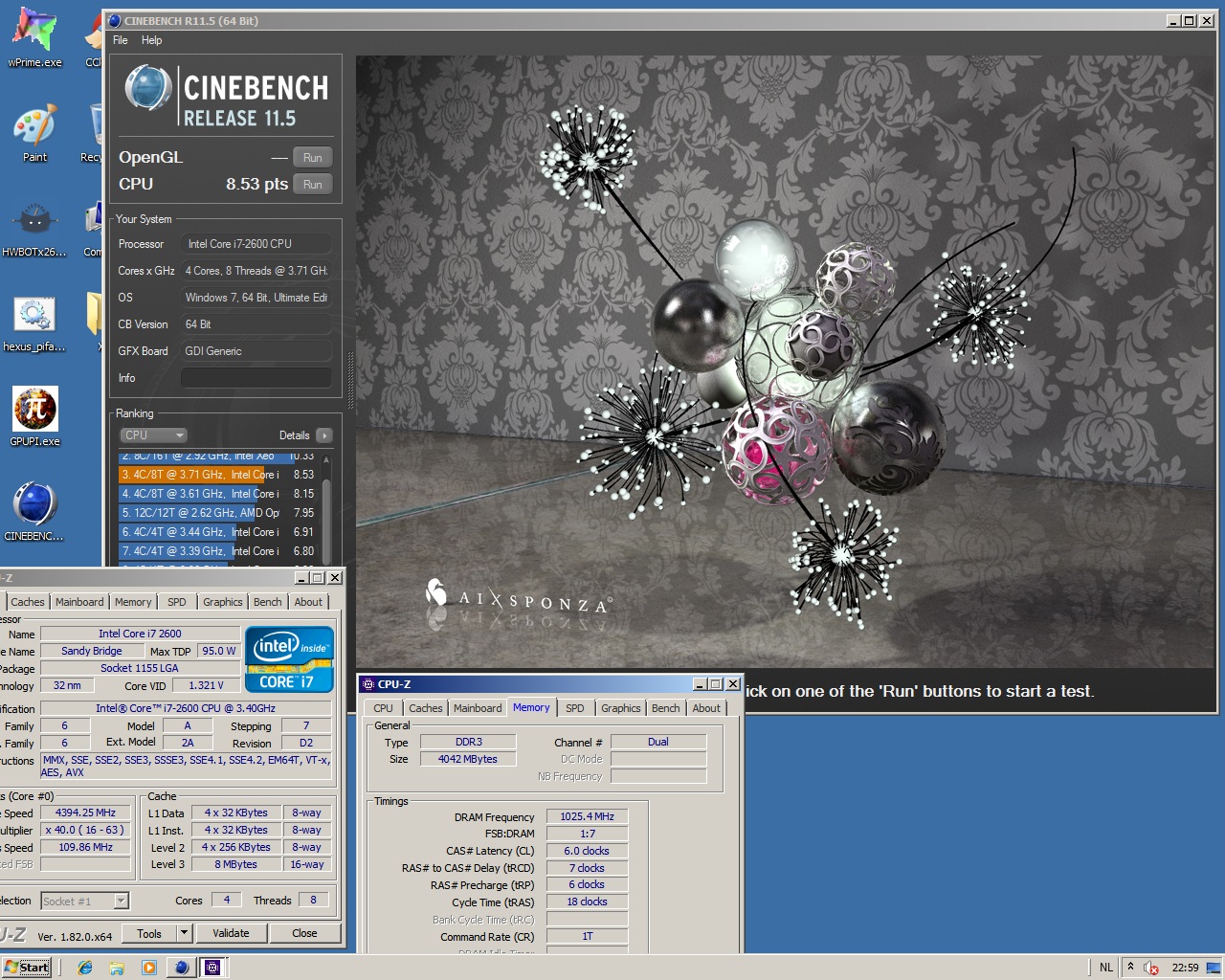The width and height of the screenshot is (1225, 980).
Task: Open Windows Media Player from the taskbar
Action: [148, 968]
